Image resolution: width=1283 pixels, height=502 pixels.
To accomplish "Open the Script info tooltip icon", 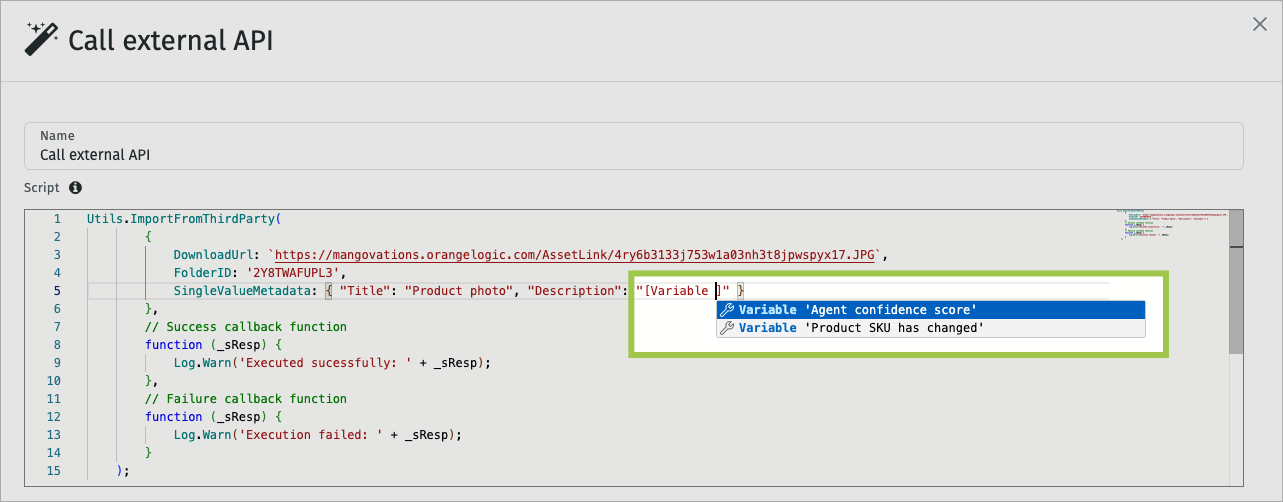I will click(75, 187).
